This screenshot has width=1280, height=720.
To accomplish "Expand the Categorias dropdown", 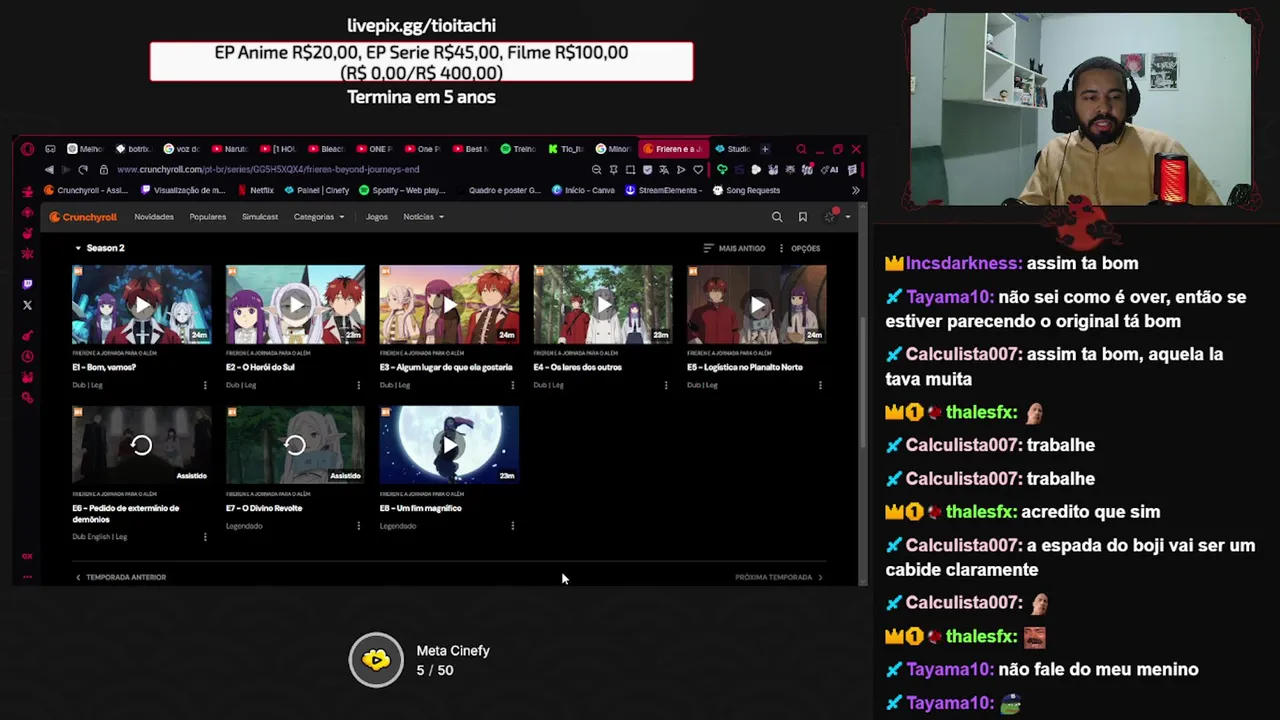I will pyautogui.click(x=319, y=217).
